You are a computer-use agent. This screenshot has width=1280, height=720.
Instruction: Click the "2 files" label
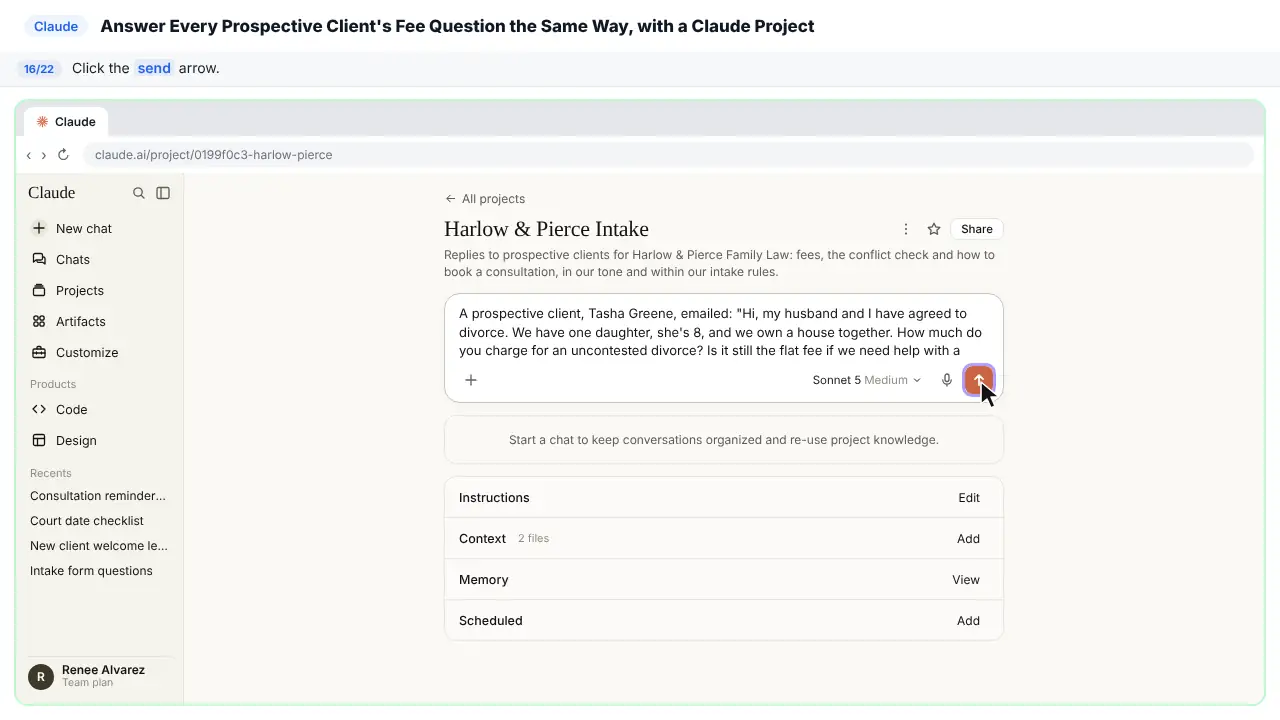[533, 539]
